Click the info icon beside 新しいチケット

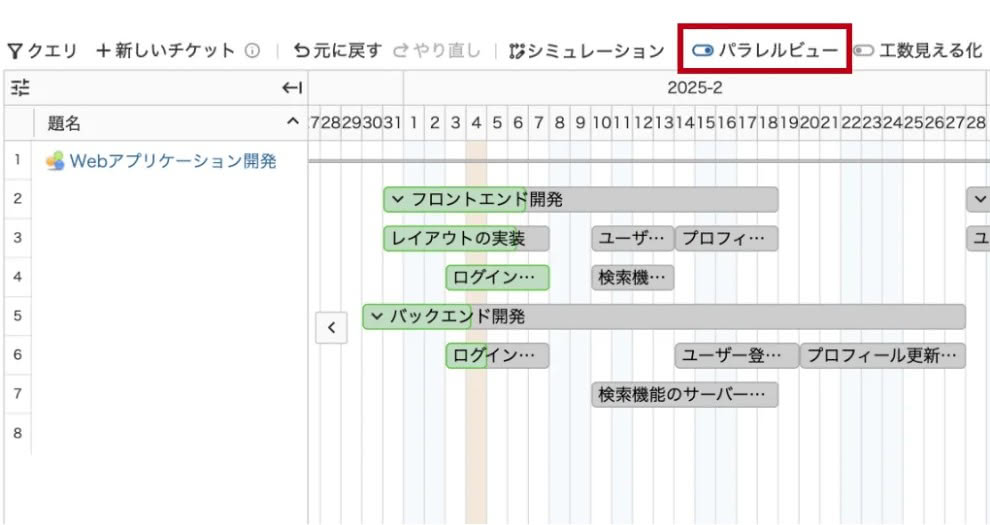point(253,51)
